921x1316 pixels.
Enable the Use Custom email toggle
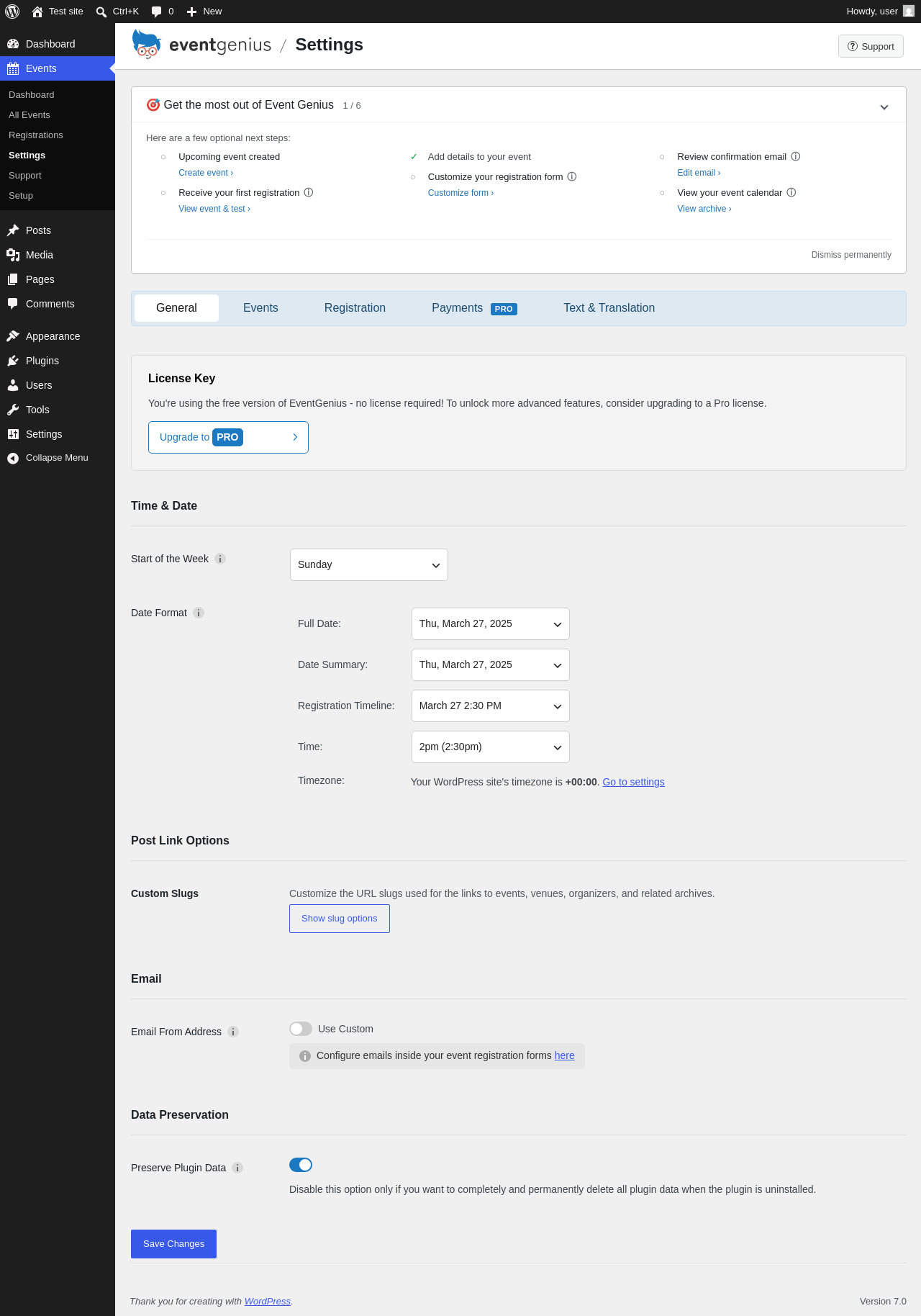[301, 1029]
